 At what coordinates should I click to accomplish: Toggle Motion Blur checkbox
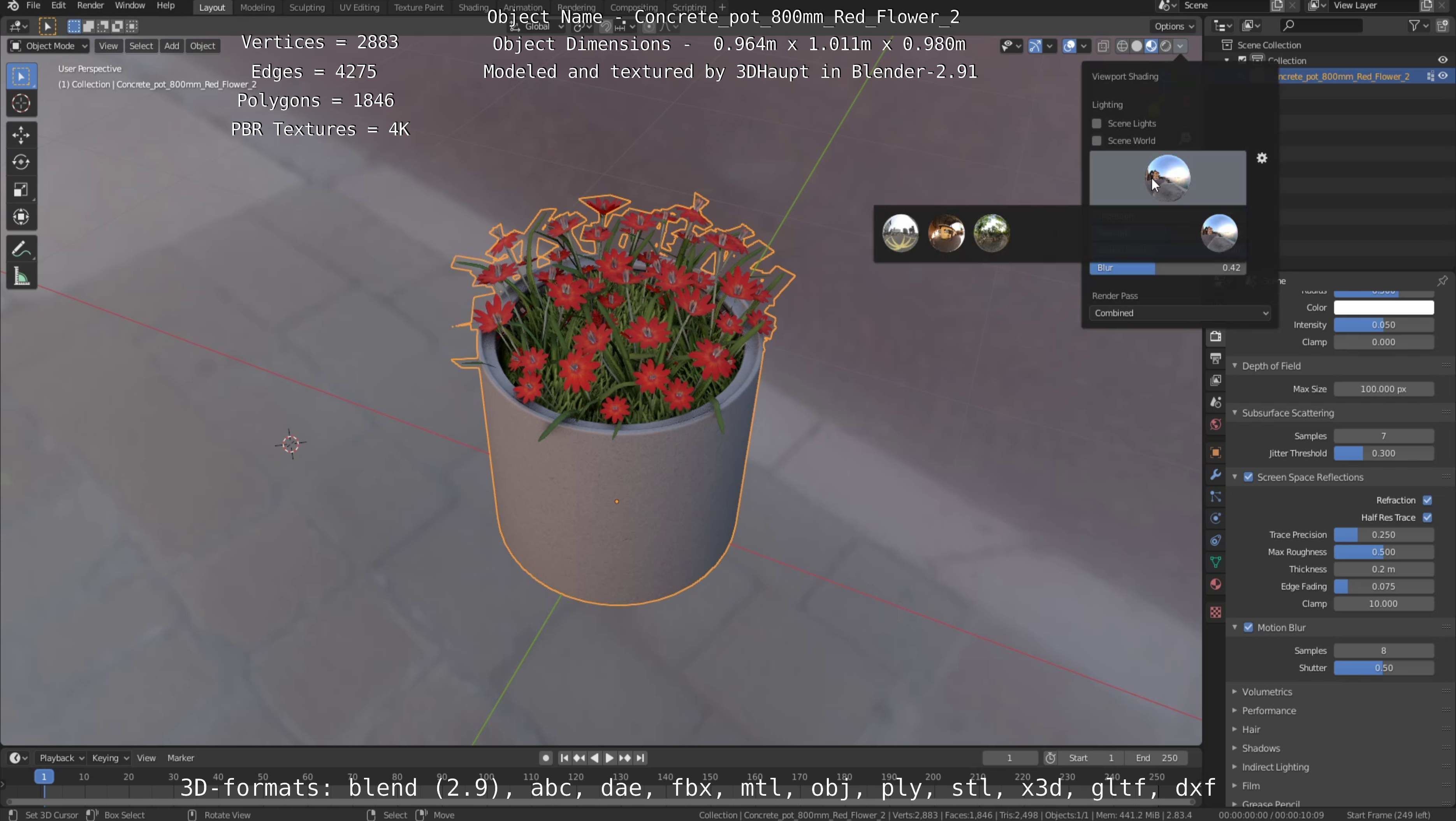pyautogui.click(x=1249, y=628)
